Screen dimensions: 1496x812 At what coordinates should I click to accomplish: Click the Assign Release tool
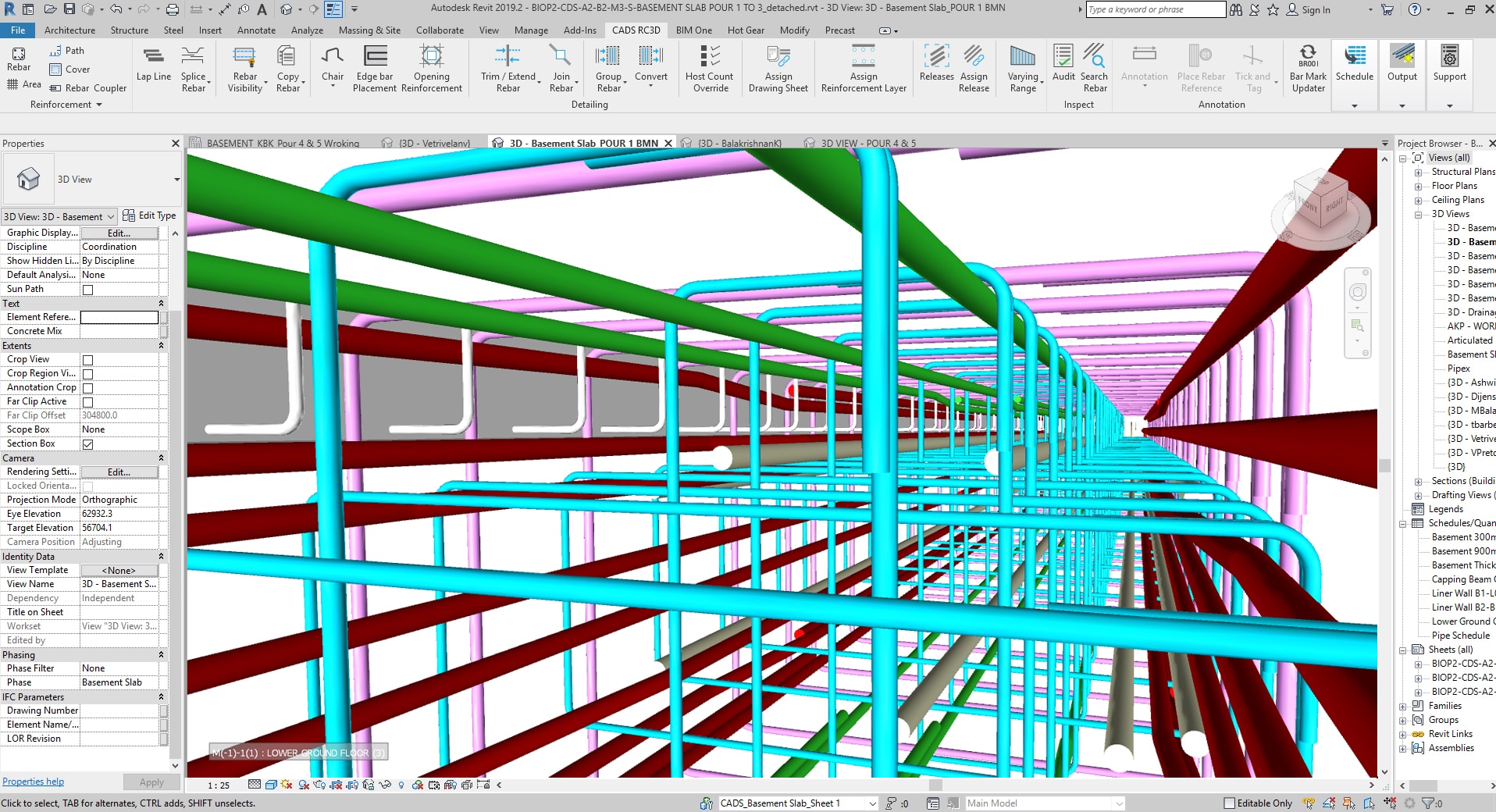click(x=974, y=69)
